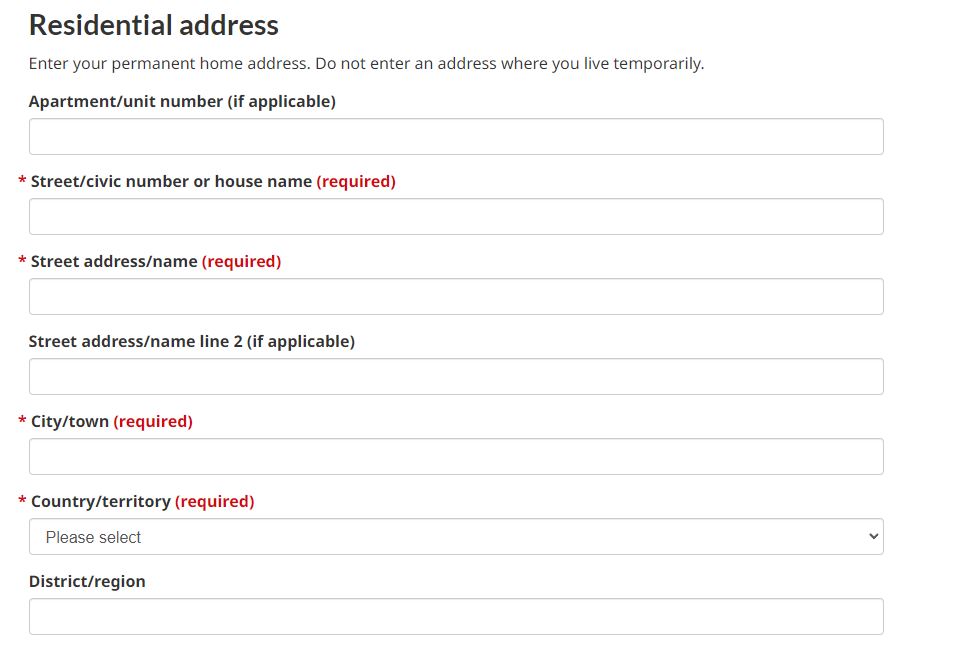Click the 'City/town' label text

[x=70, y=422]
